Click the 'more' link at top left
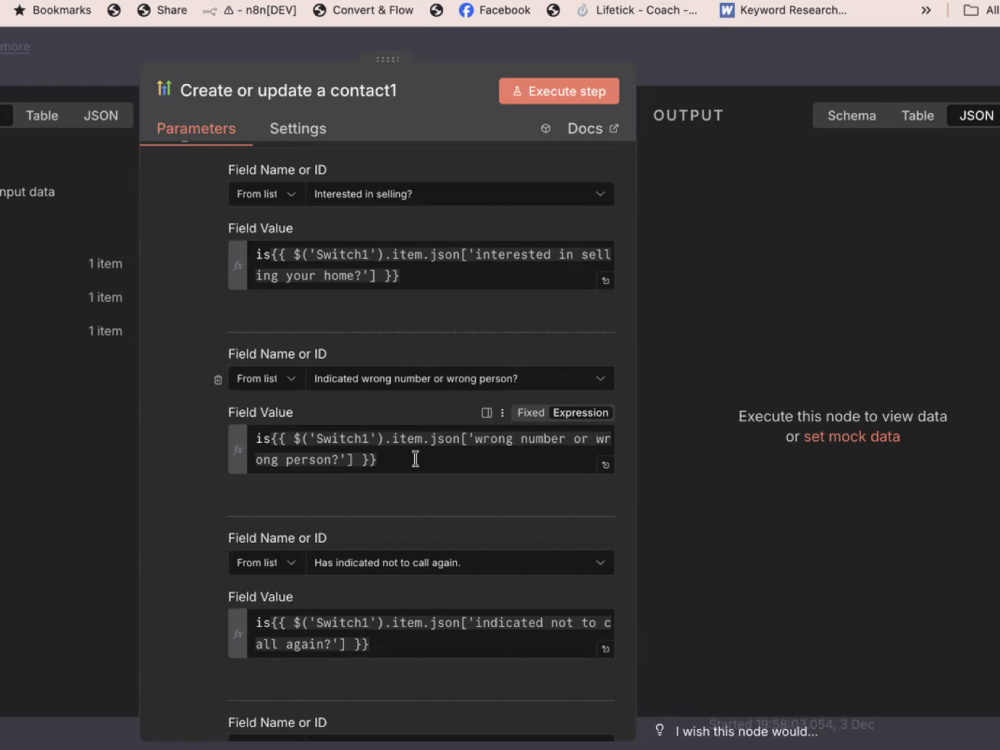Image resolution: width=1000 pixels, height=750 pixels. tap(15, 47)
